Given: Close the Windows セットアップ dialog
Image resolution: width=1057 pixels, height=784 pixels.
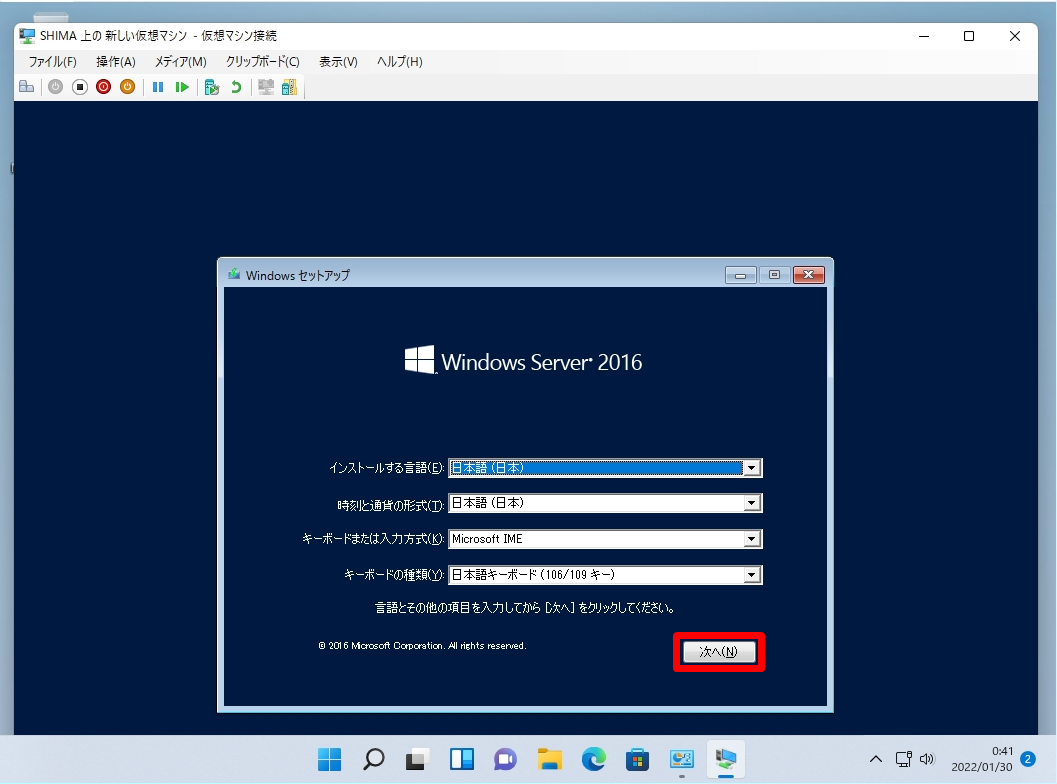Looking at the screenshot, I should 809,275.
